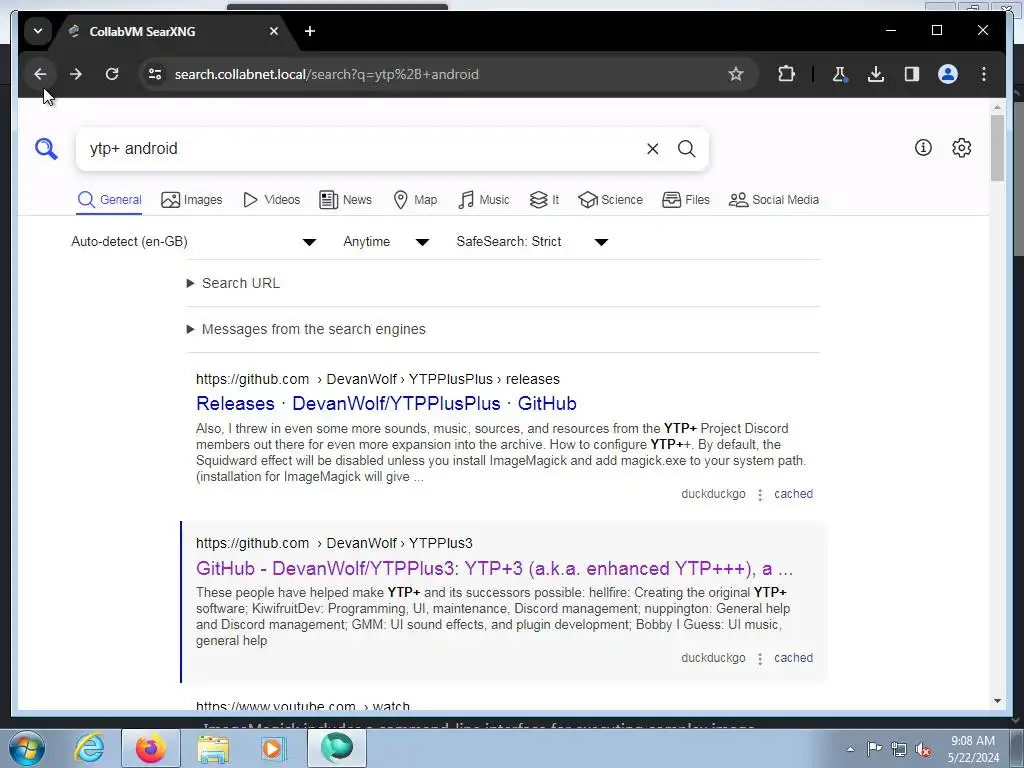The height and width of the screenshot is (768, 1024).
Task: Open the SafeSearch: Strict dropdown
Action: 532,242
